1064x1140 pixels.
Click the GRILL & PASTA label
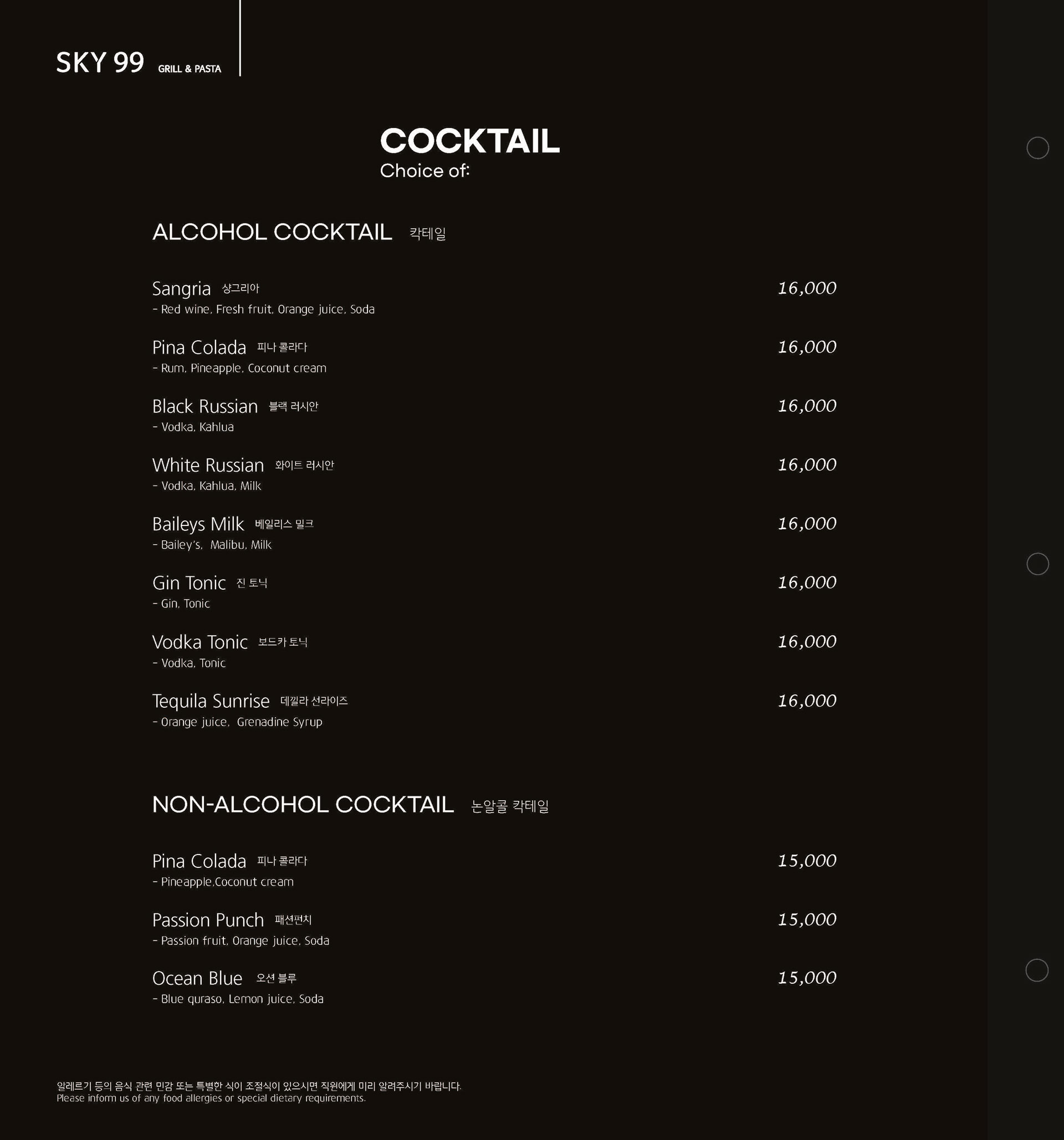coord(190,69)
